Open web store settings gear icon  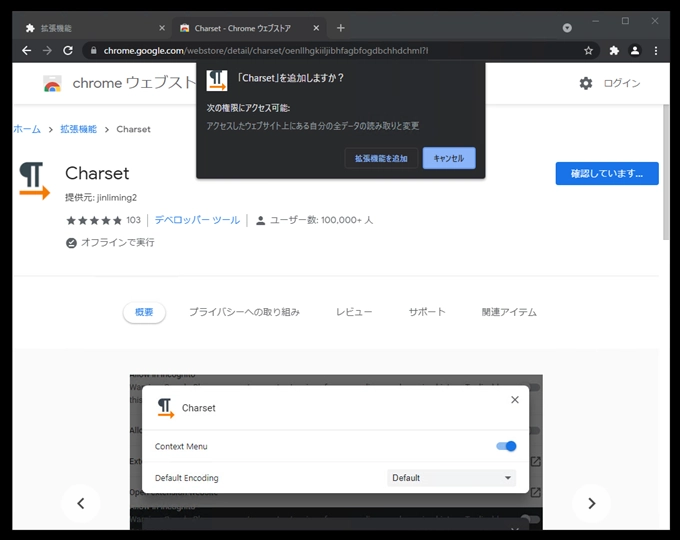click(585, 83)
